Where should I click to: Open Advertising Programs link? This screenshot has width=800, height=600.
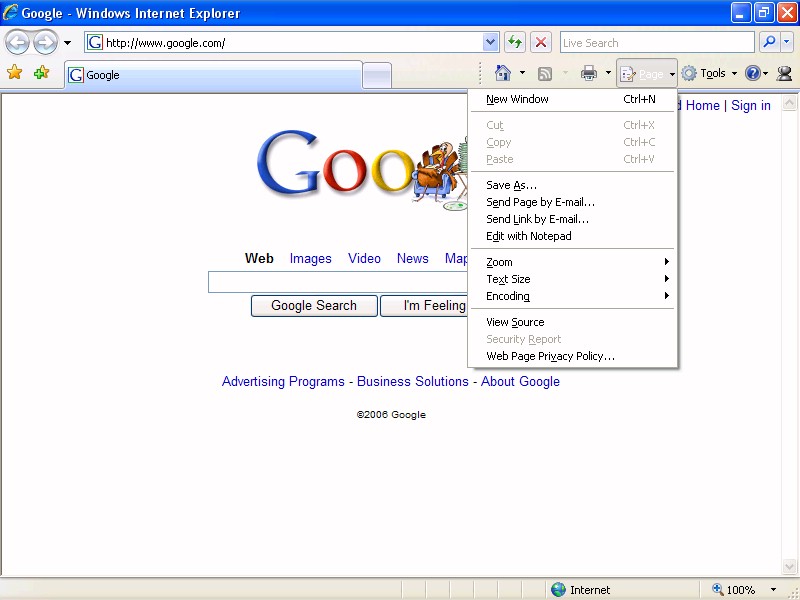(283, 382)
